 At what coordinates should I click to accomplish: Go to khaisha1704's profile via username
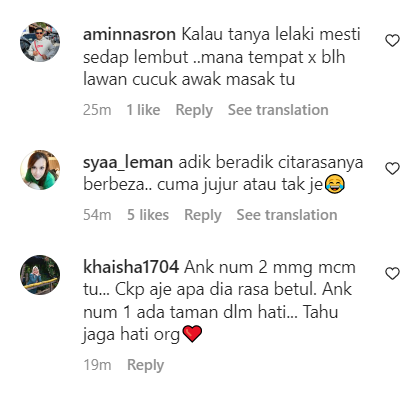[x=131, y=267]
